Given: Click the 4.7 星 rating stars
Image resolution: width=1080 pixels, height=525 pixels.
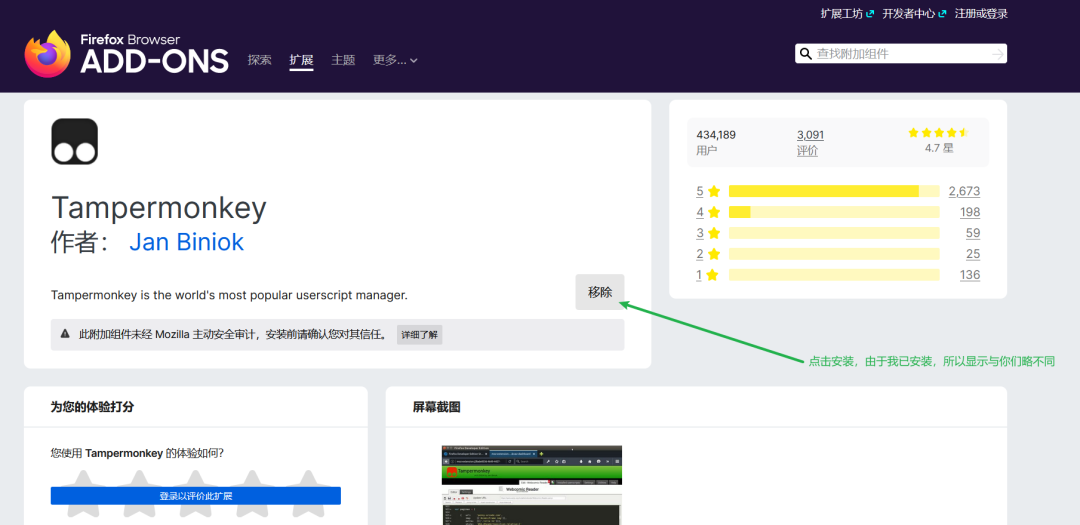Looking at the screenshot, I should tap(938, 132).
